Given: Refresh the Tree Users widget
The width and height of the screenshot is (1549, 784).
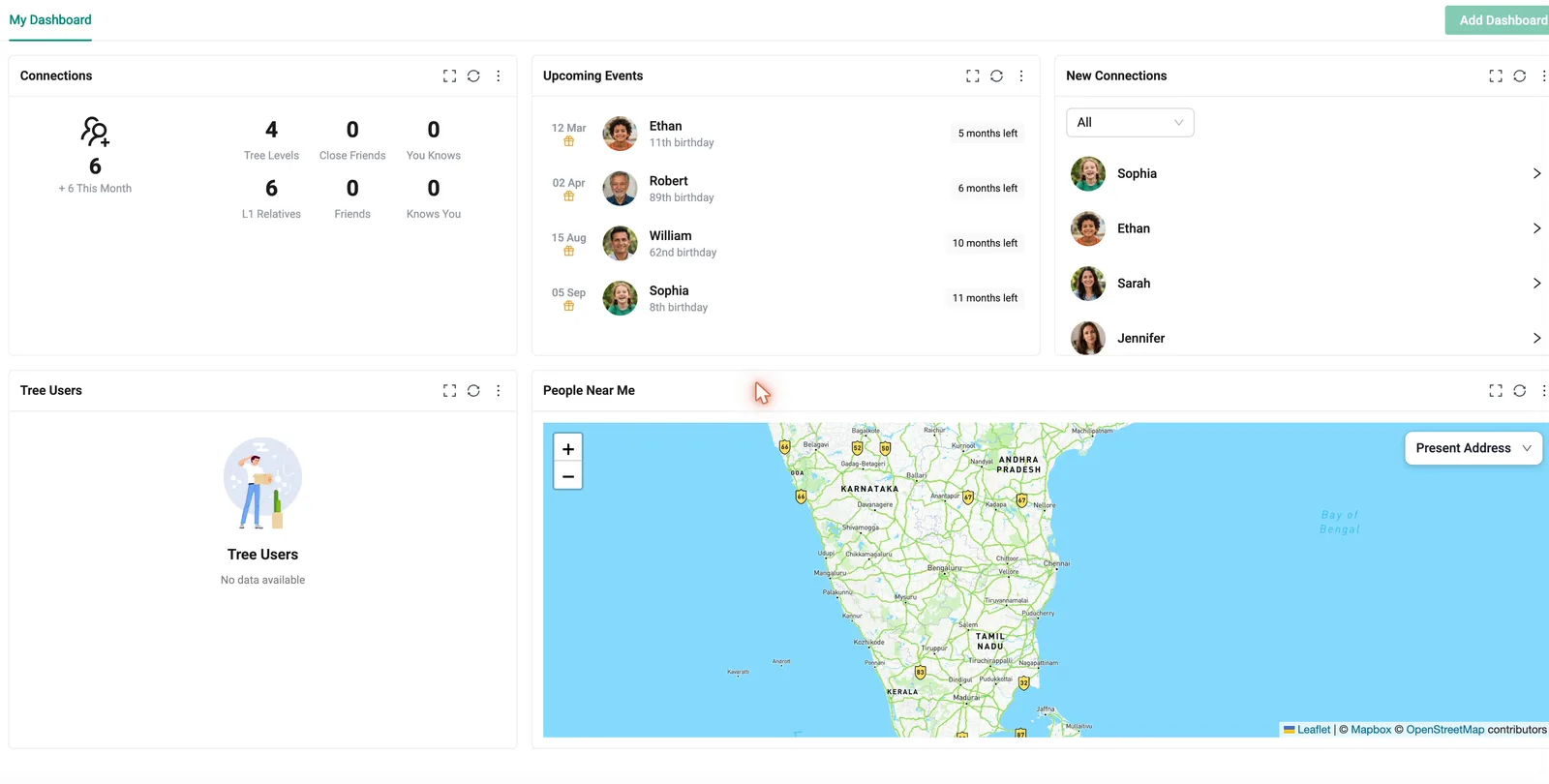Looking at the screenshot, I should click(473, 390).
